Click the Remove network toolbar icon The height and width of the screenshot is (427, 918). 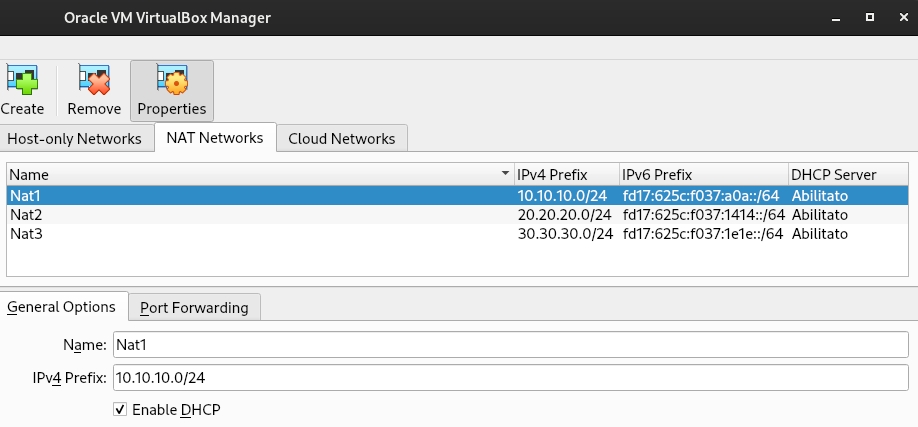pyautogui.click(x=94, y=90)
